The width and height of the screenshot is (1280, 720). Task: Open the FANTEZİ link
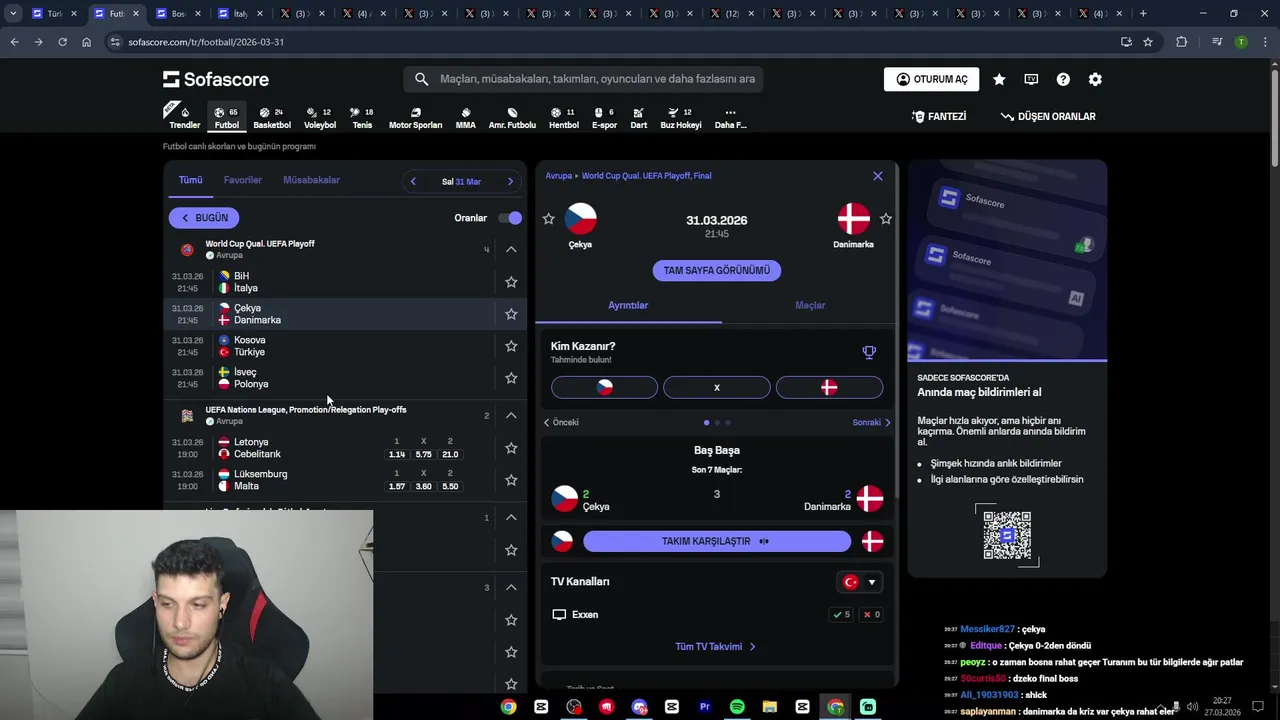938,117
